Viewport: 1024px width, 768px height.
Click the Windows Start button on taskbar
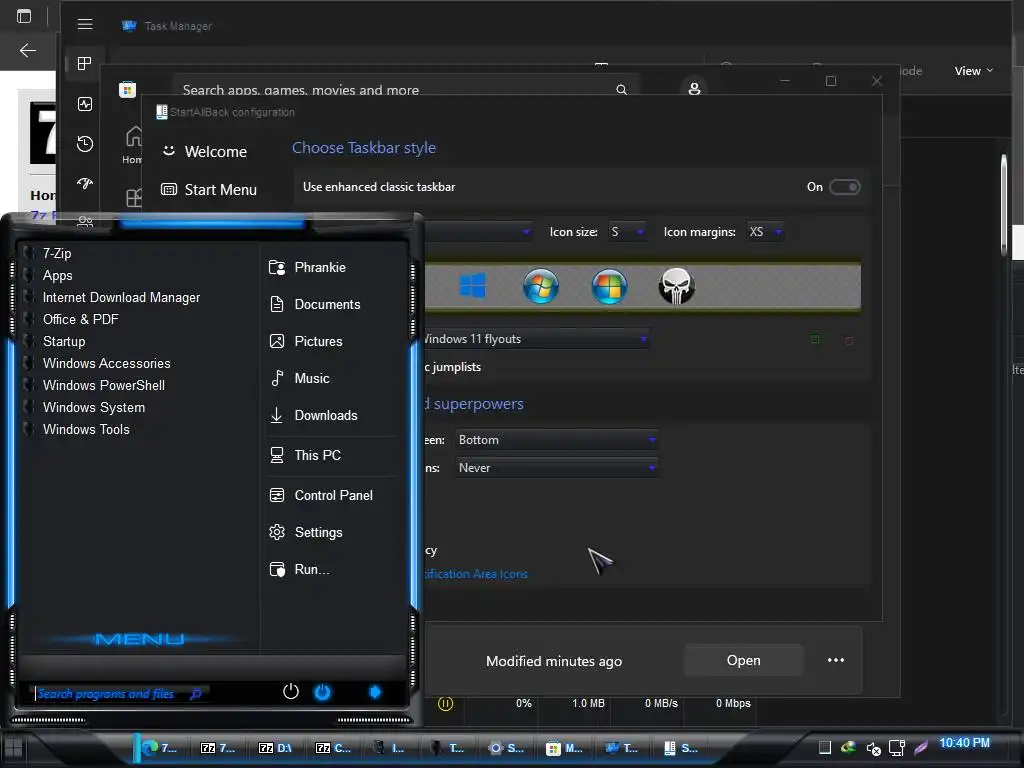13,748
